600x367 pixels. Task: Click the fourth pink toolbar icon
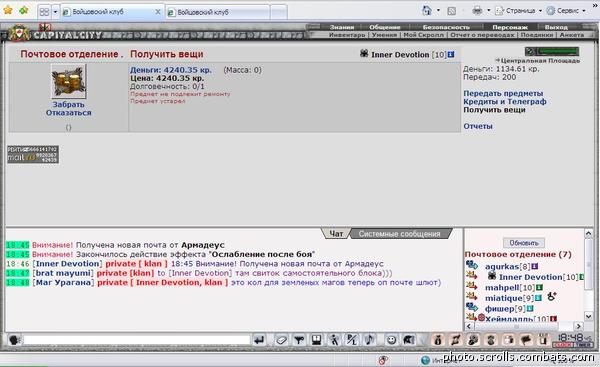tap(491, 340)
